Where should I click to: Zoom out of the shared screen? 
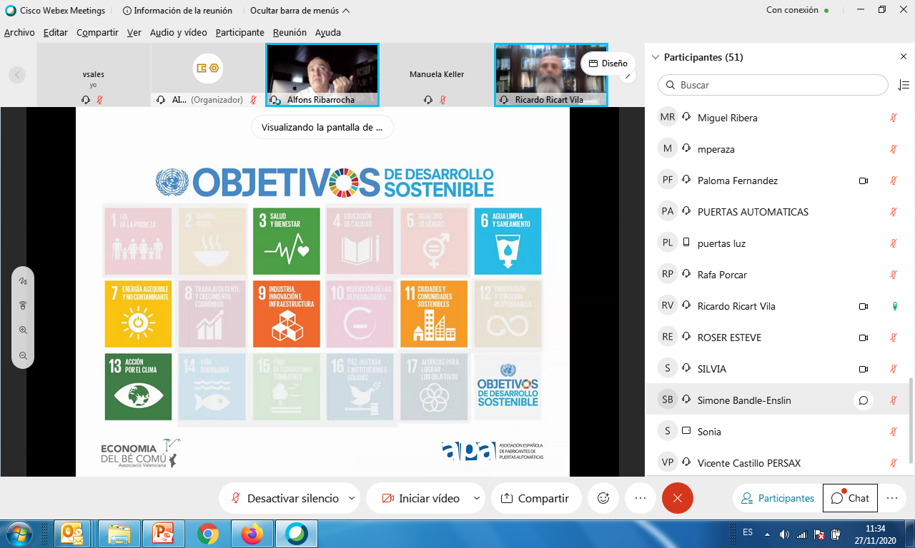pyautogui.click(x=23, y=355)
